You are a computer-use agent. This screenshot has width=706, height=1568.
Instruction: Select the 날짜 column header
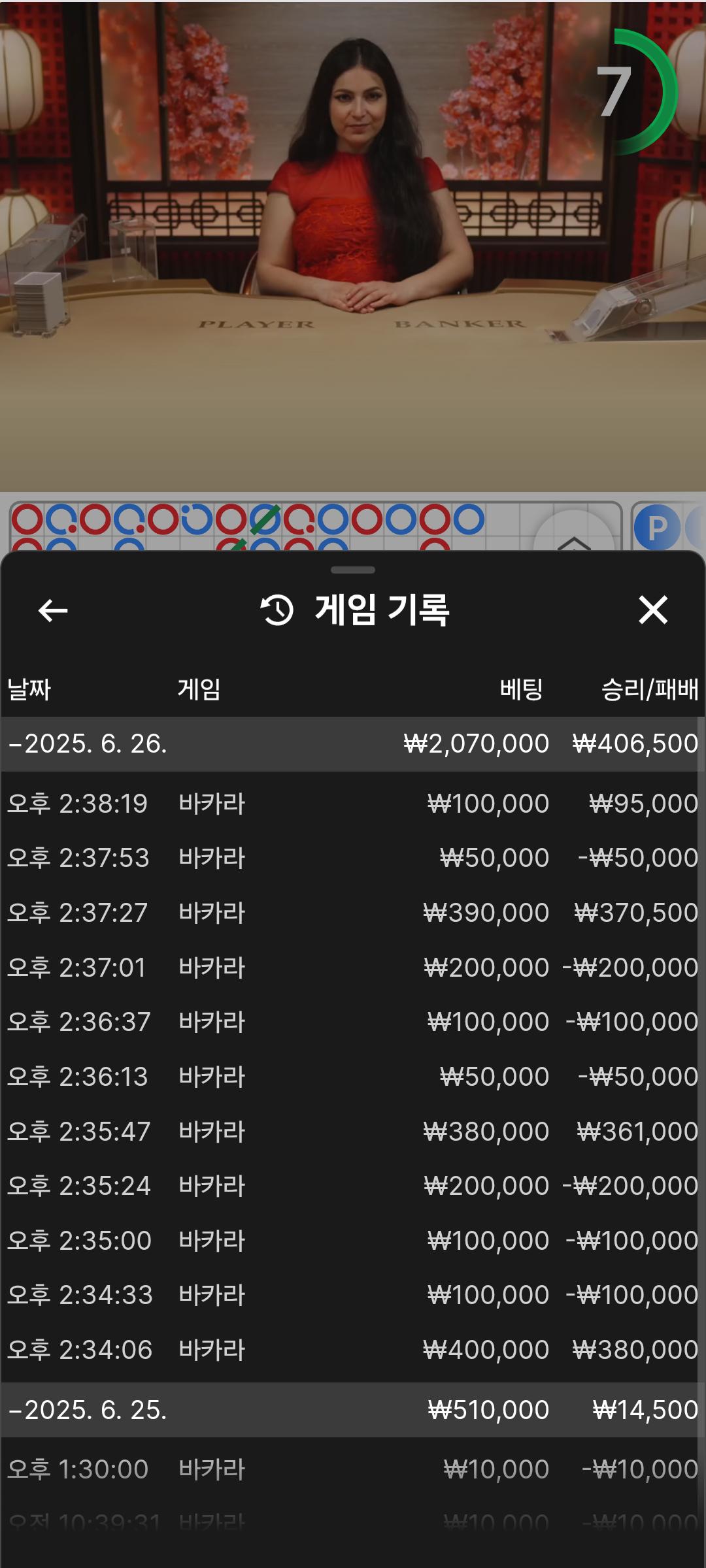tap(29, 689)
